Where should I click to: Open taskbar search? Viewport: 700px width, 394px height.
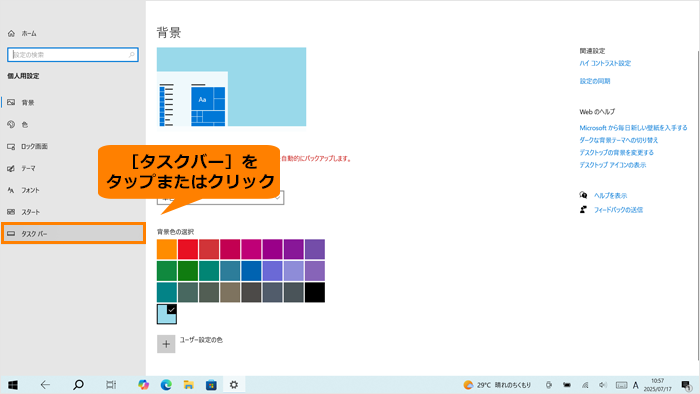tap(78, 385)
